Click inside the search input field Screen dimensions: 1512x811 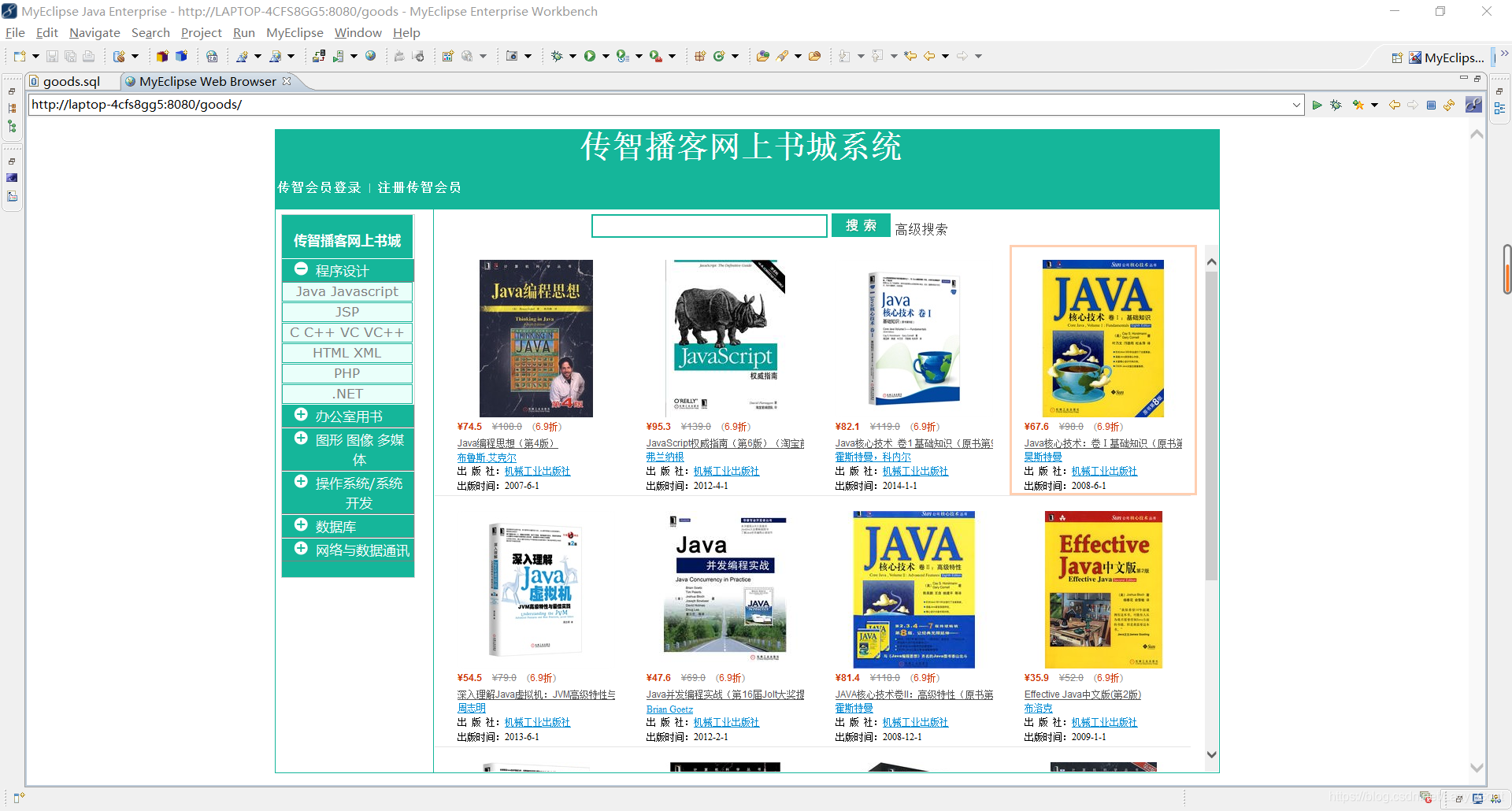coord(709,225)
